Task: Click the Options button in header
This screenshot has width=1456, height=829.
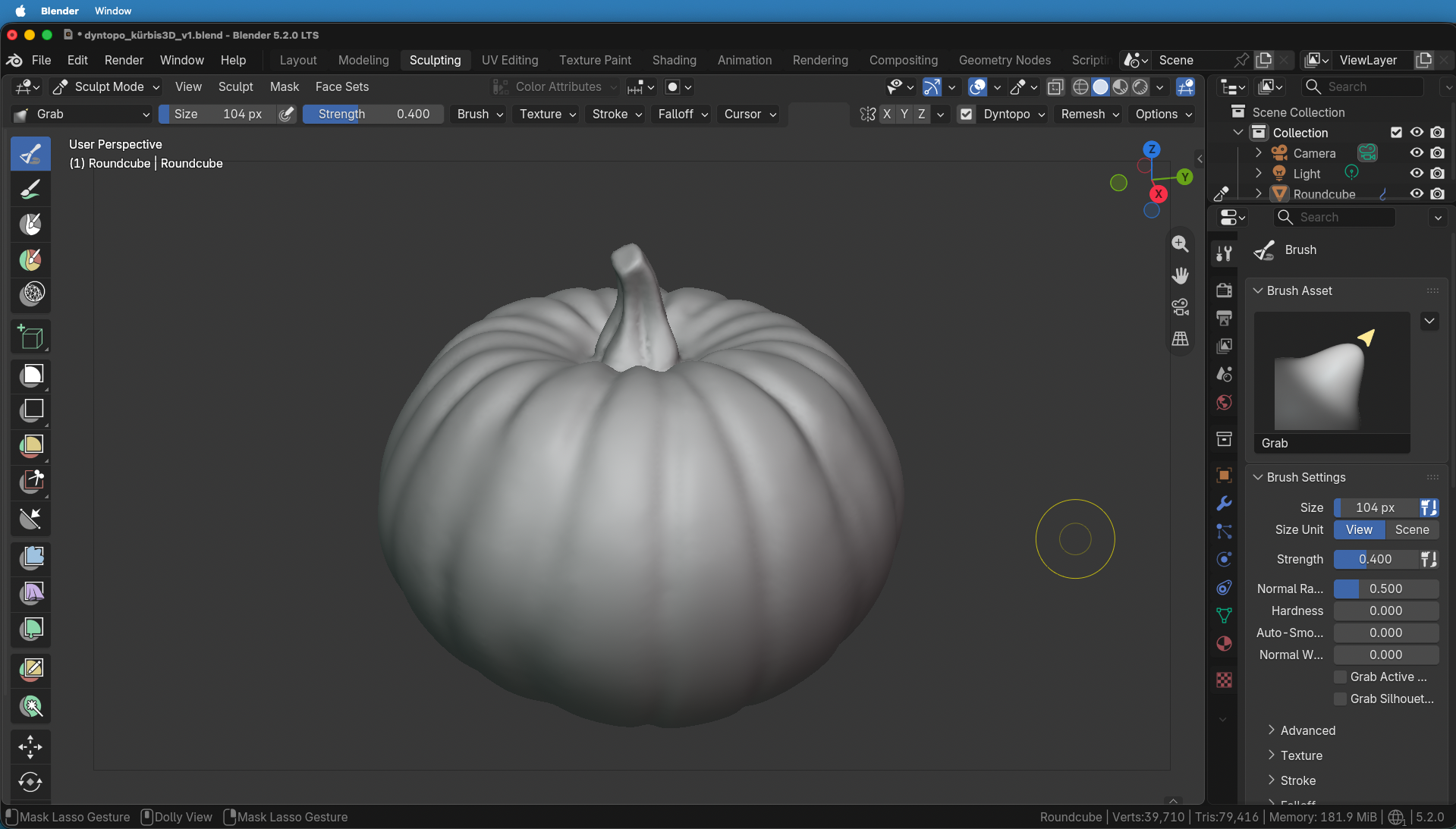Action: pyautogui.click(x=1164, y=114)
